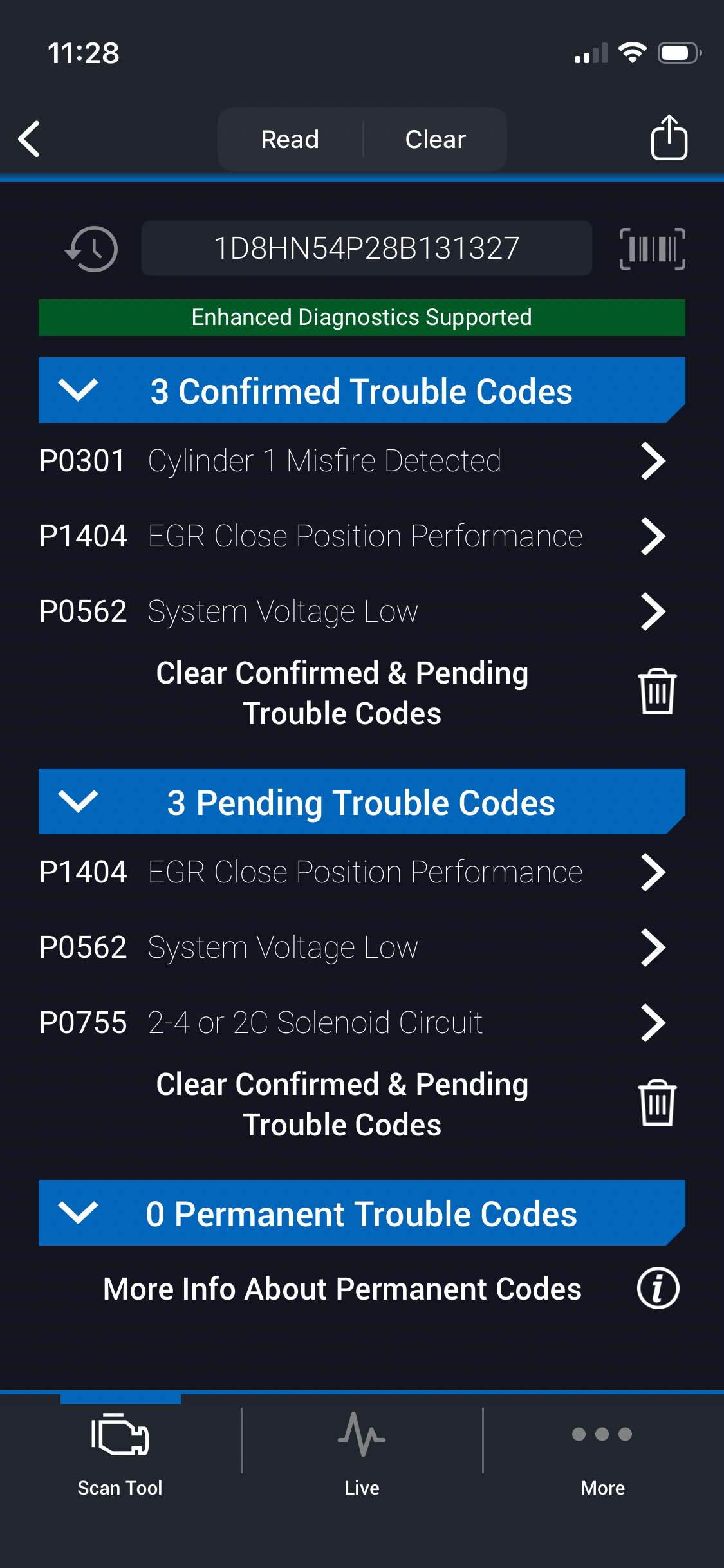Open P0755 Solenoid Circuit code details
The image size is (724, 1568).
pyautogui.click(x=351, y=1022)
